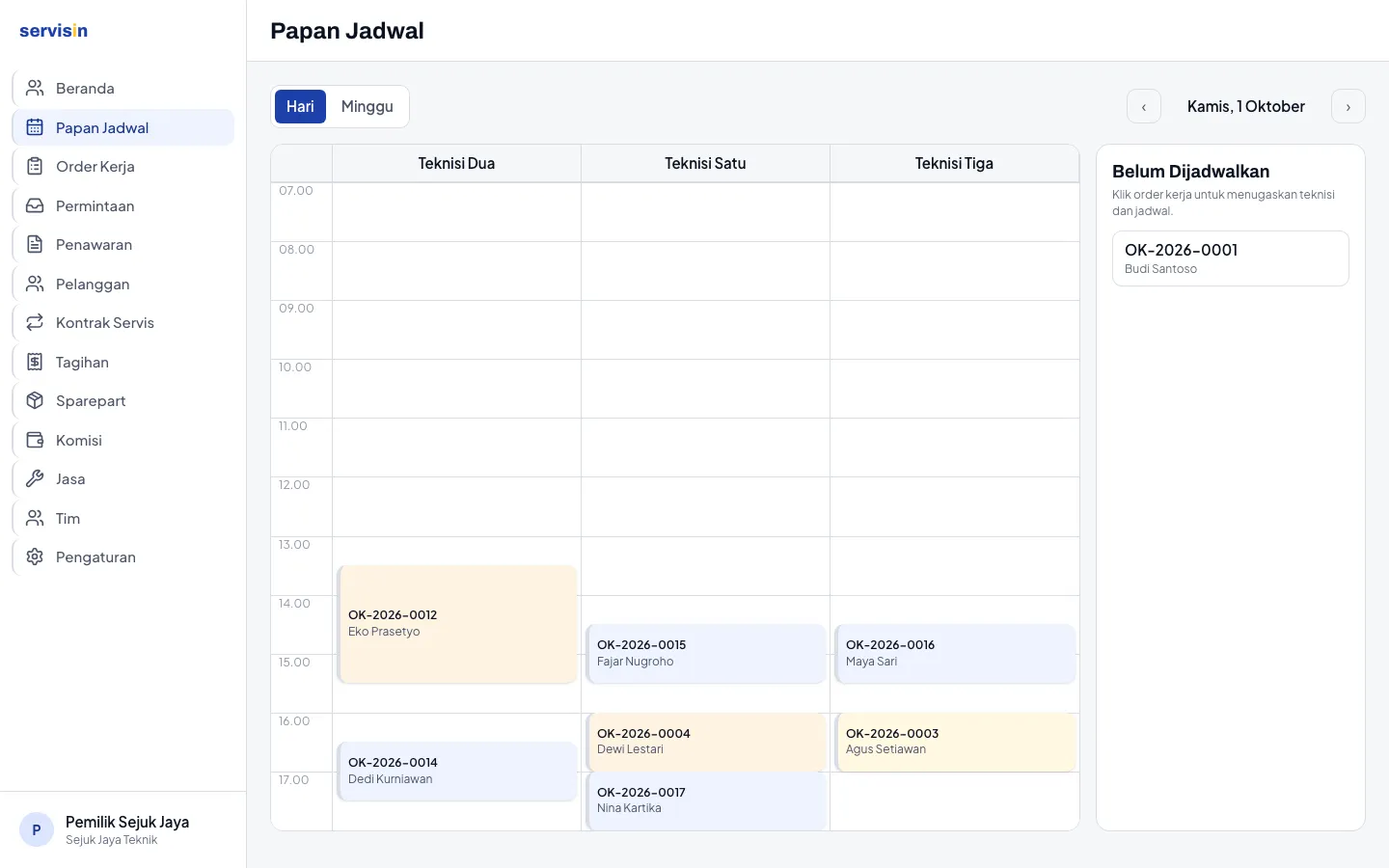The height and width of the screenshot is (868, 1389).
Task: Open work order OK-2026-0017 Nina Kartika
Action: coord(706,800)
